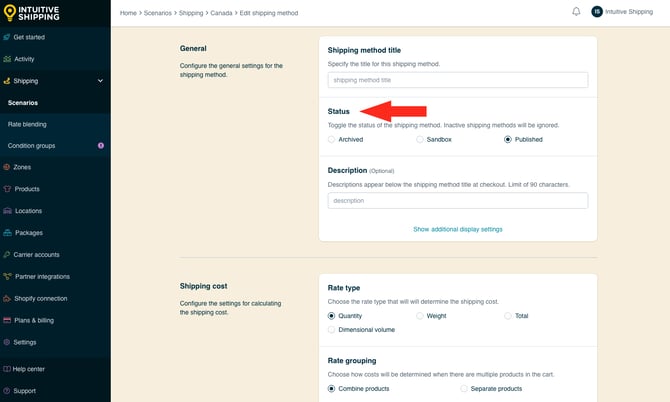Screen dimensions: 670x402
Task: Select the Archived status radio
Action: tap(331, 139)
